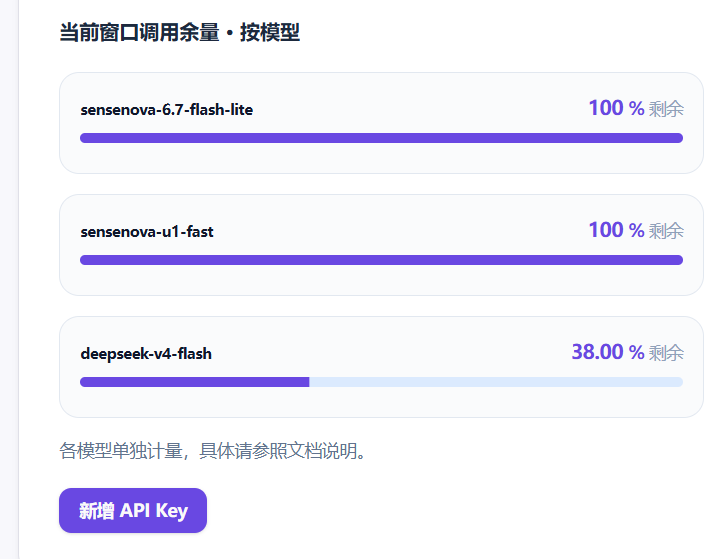Click 100 % 剩余 for sensenova-6.7-flash-lite

636,108
